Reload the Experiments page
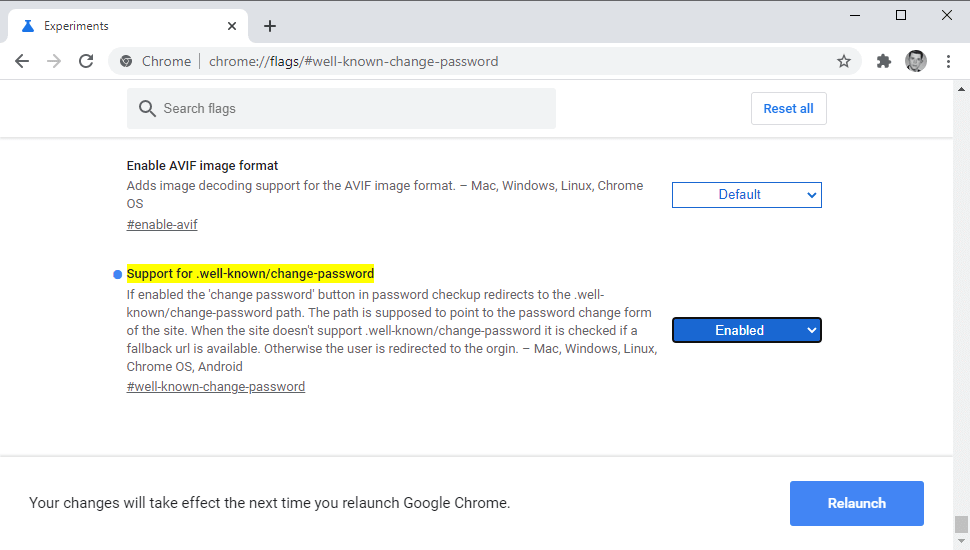The width and height of the screenshot is (970, 550). click(x=86, y=61)
